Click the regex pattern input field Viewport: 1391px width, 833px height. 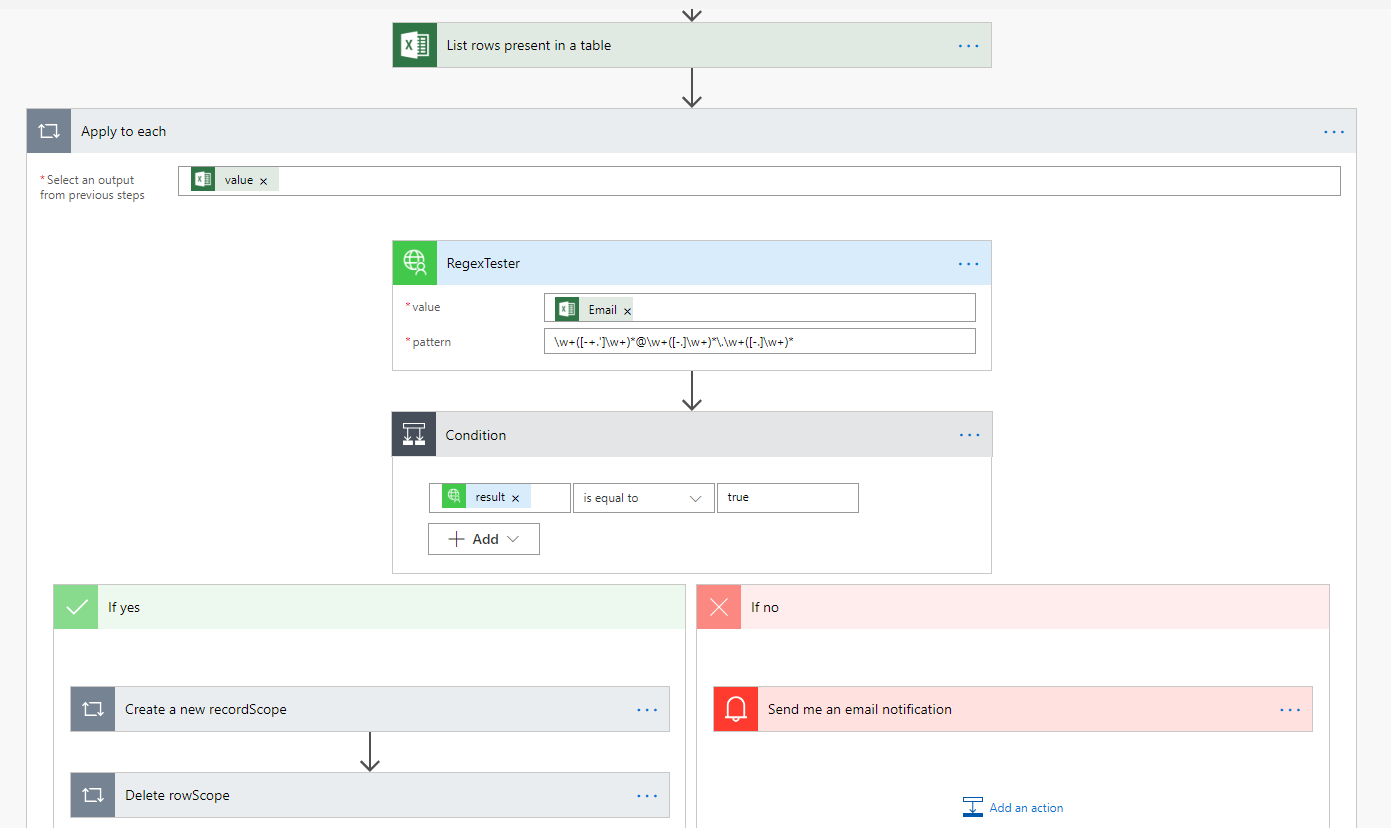point(760,340)
